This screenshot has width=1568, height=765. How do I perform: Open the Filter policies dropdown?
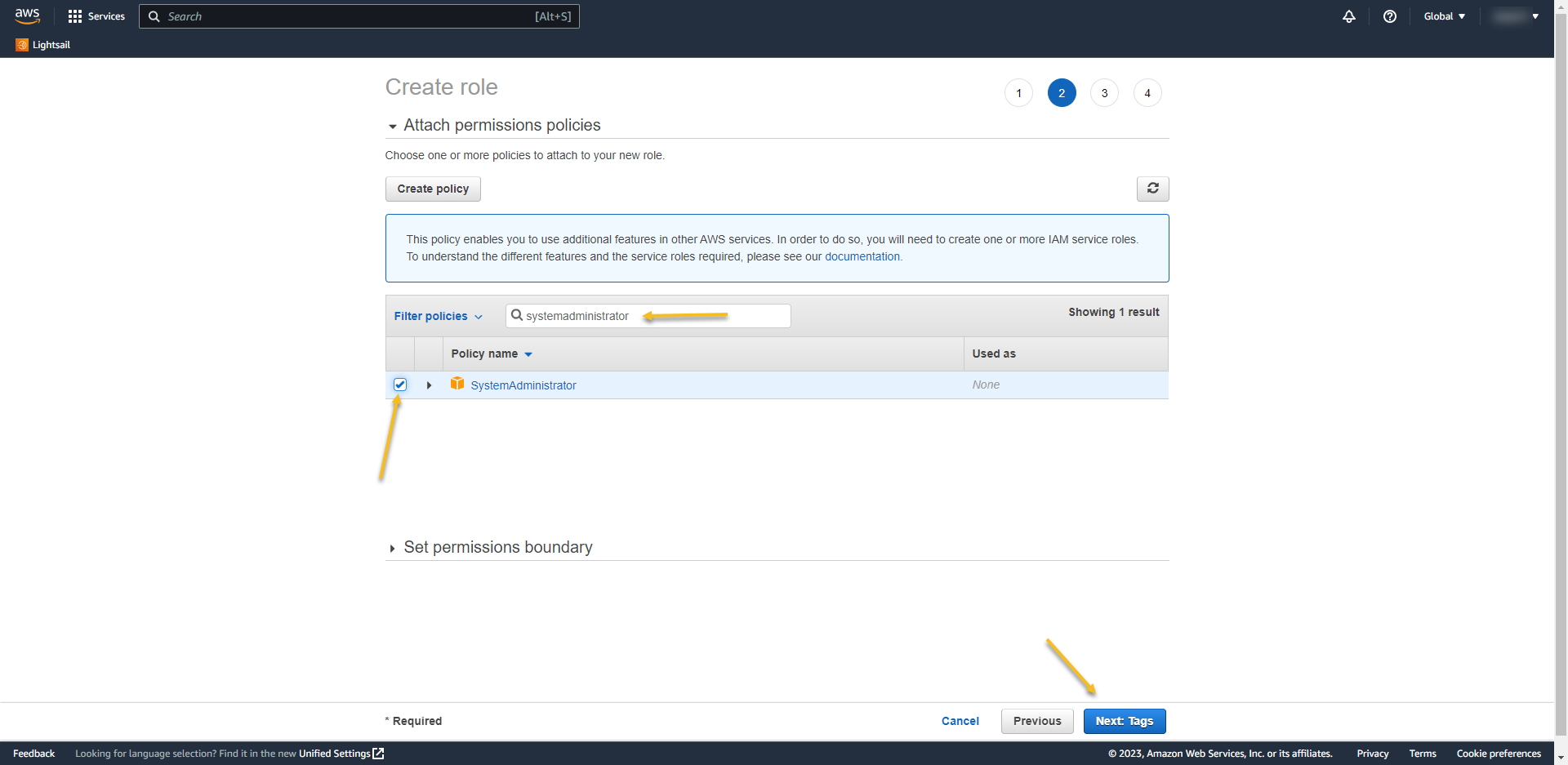point(438,316)
